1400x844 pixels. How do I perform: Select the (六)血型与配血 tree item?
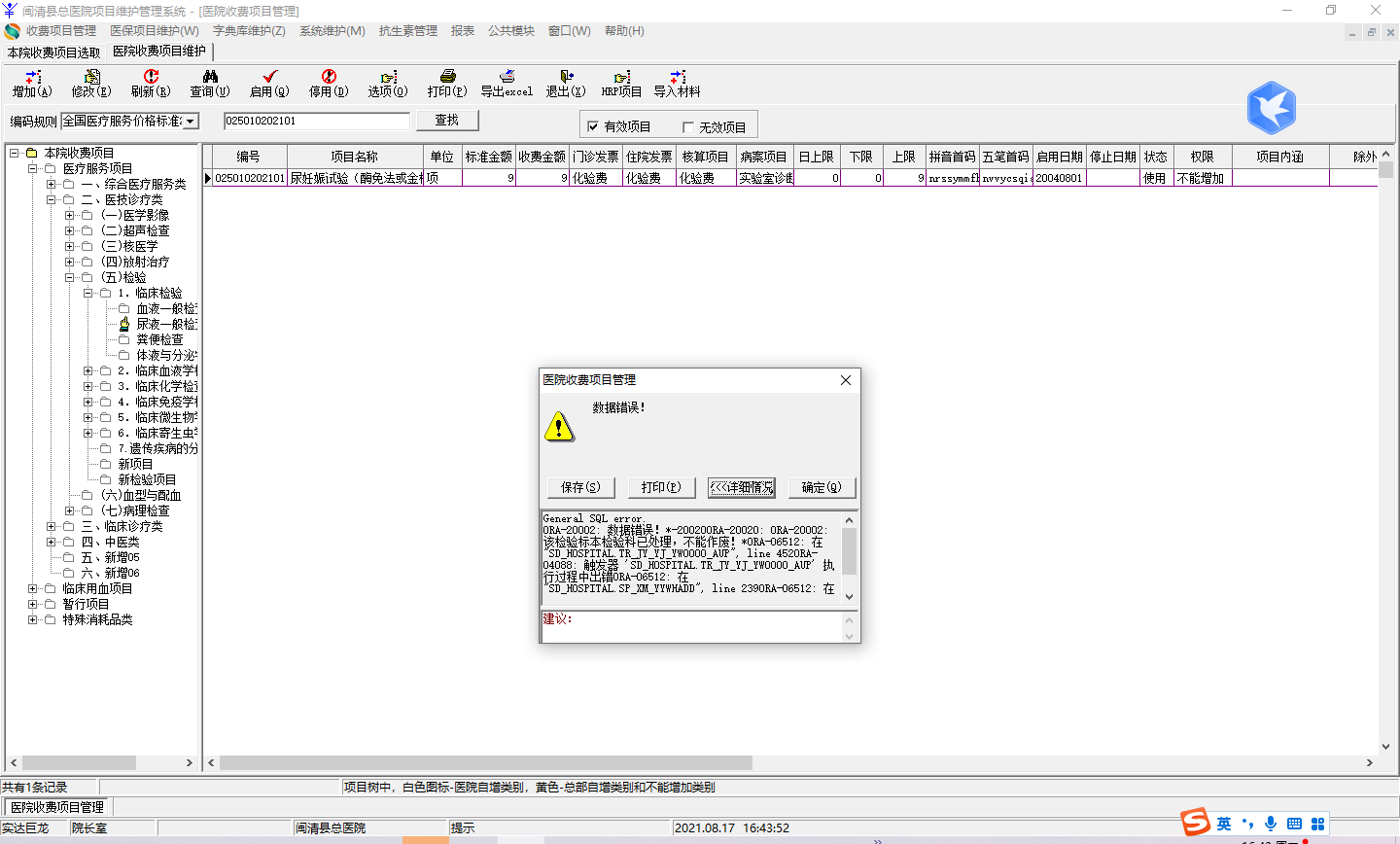tap(141, 495)
